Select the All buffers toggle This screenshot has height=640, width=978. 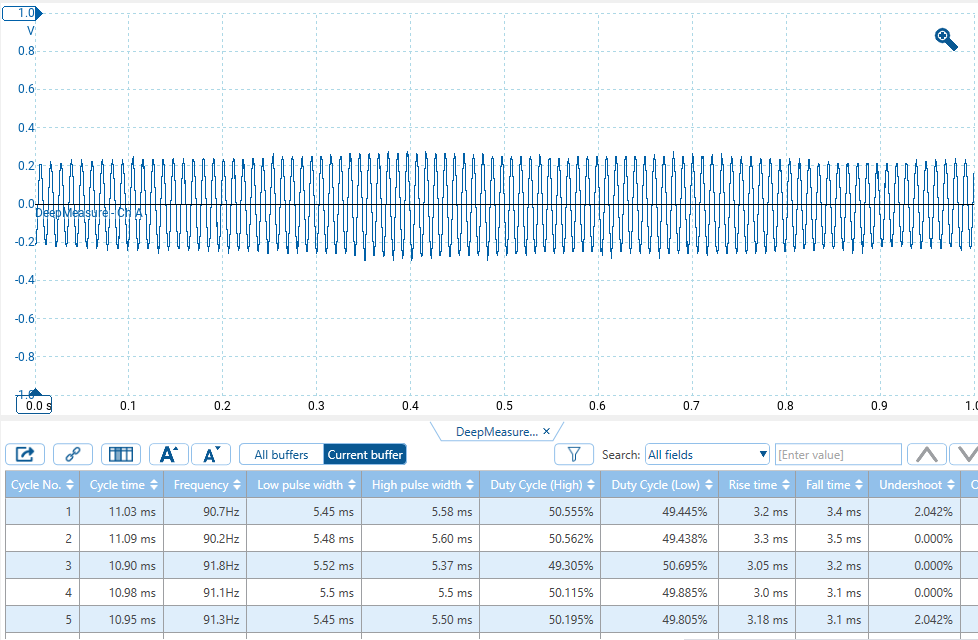282,454
